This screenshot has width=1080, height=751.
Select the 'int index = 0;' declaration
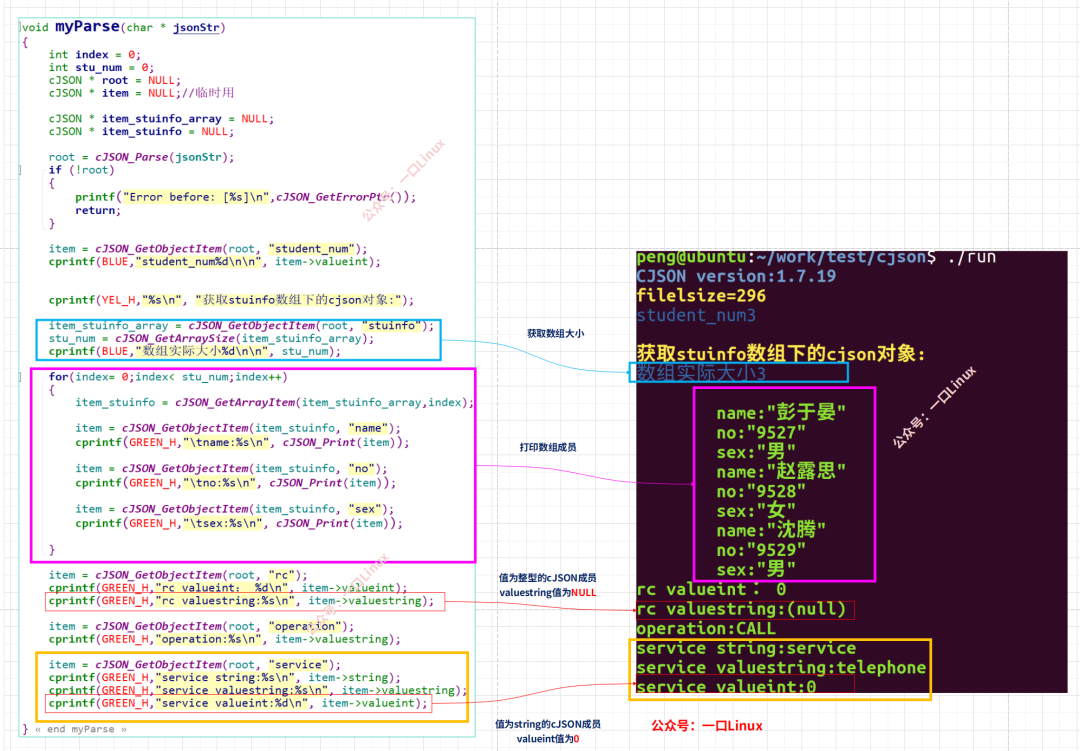point(94,54)
